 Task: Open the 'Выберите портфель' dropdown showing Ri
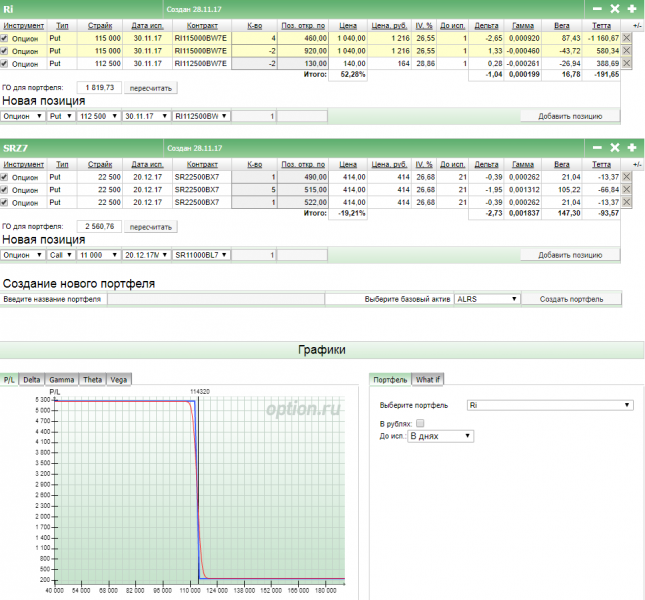coord(550,405)
